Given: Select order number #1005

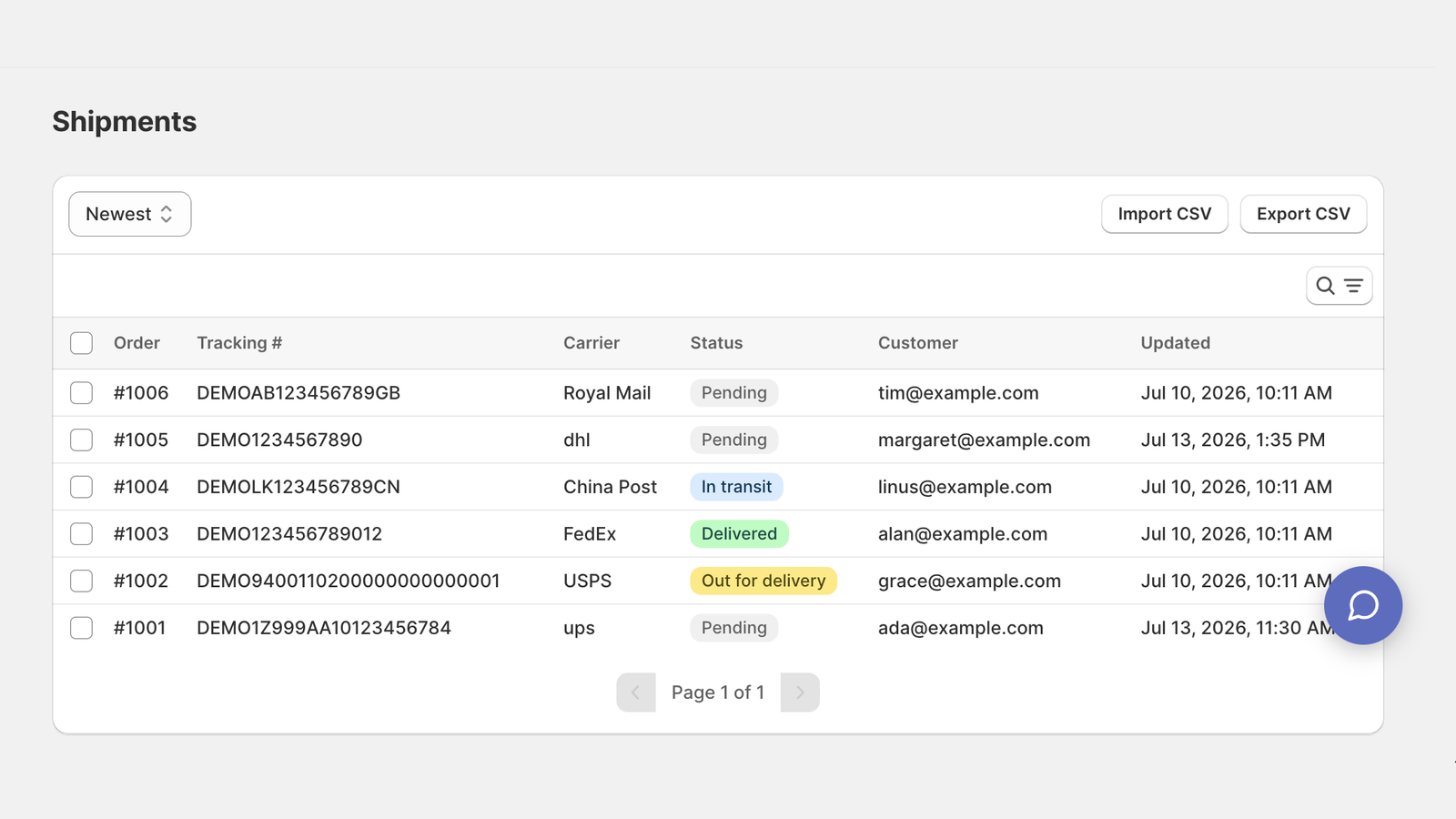Looking at the screenshot, I should tap(141, 440).
